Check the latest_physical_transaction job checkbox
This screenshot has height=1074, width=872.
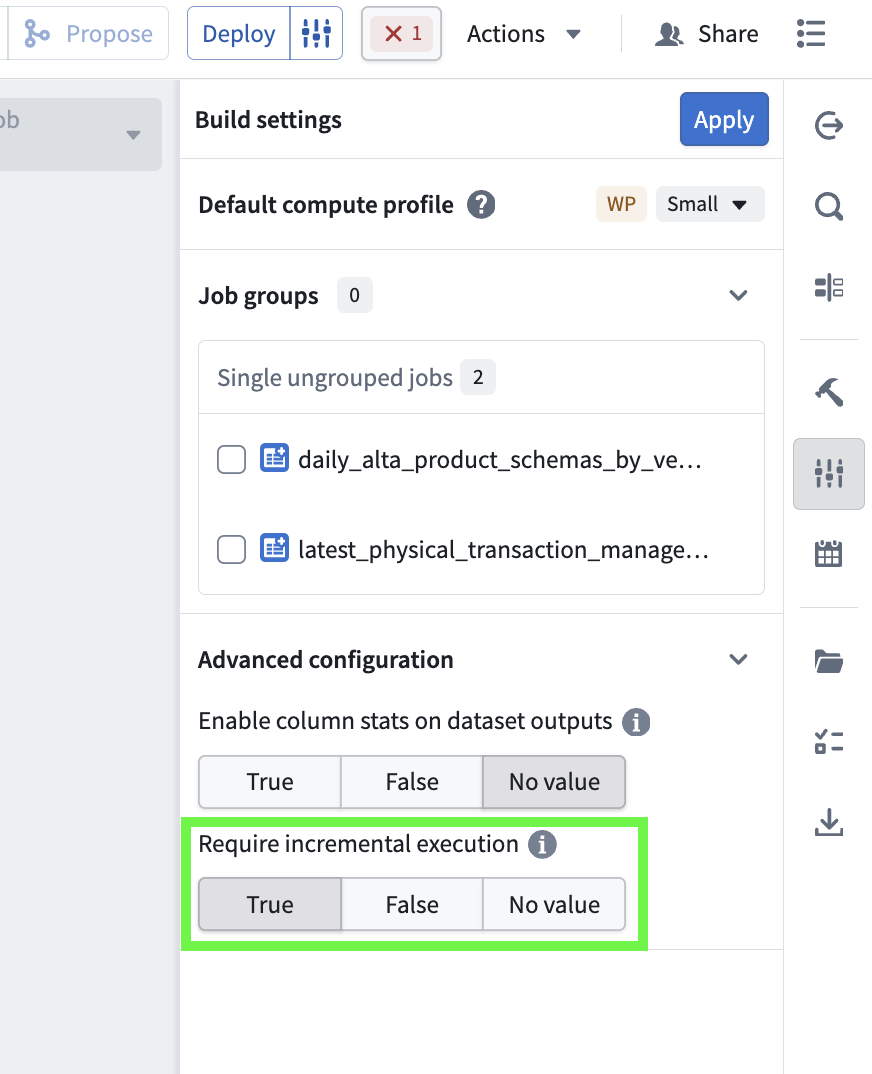[231, 548]
